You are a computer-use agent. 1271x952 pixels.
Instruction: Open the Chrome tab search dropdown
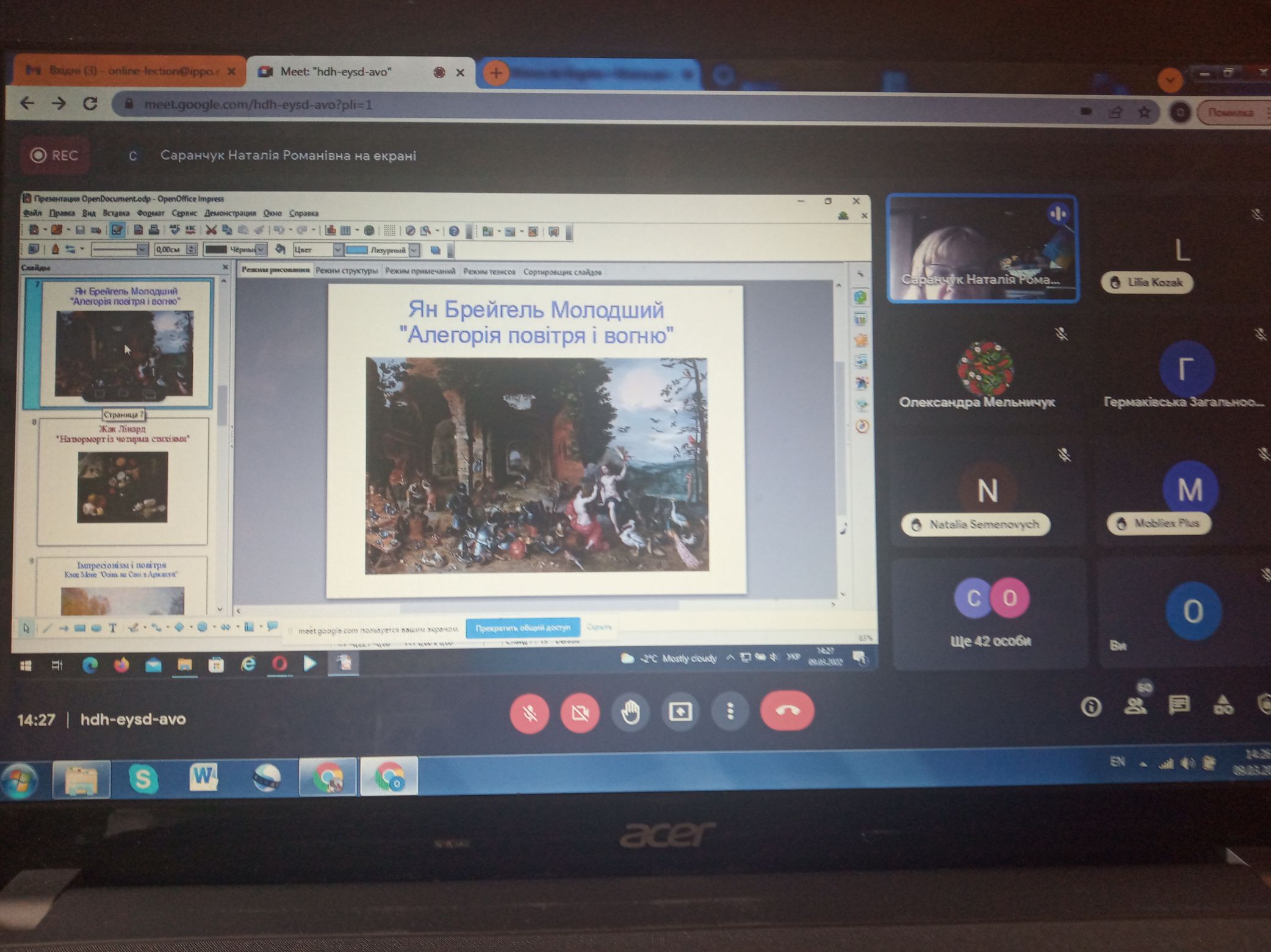pos(1169,80)
